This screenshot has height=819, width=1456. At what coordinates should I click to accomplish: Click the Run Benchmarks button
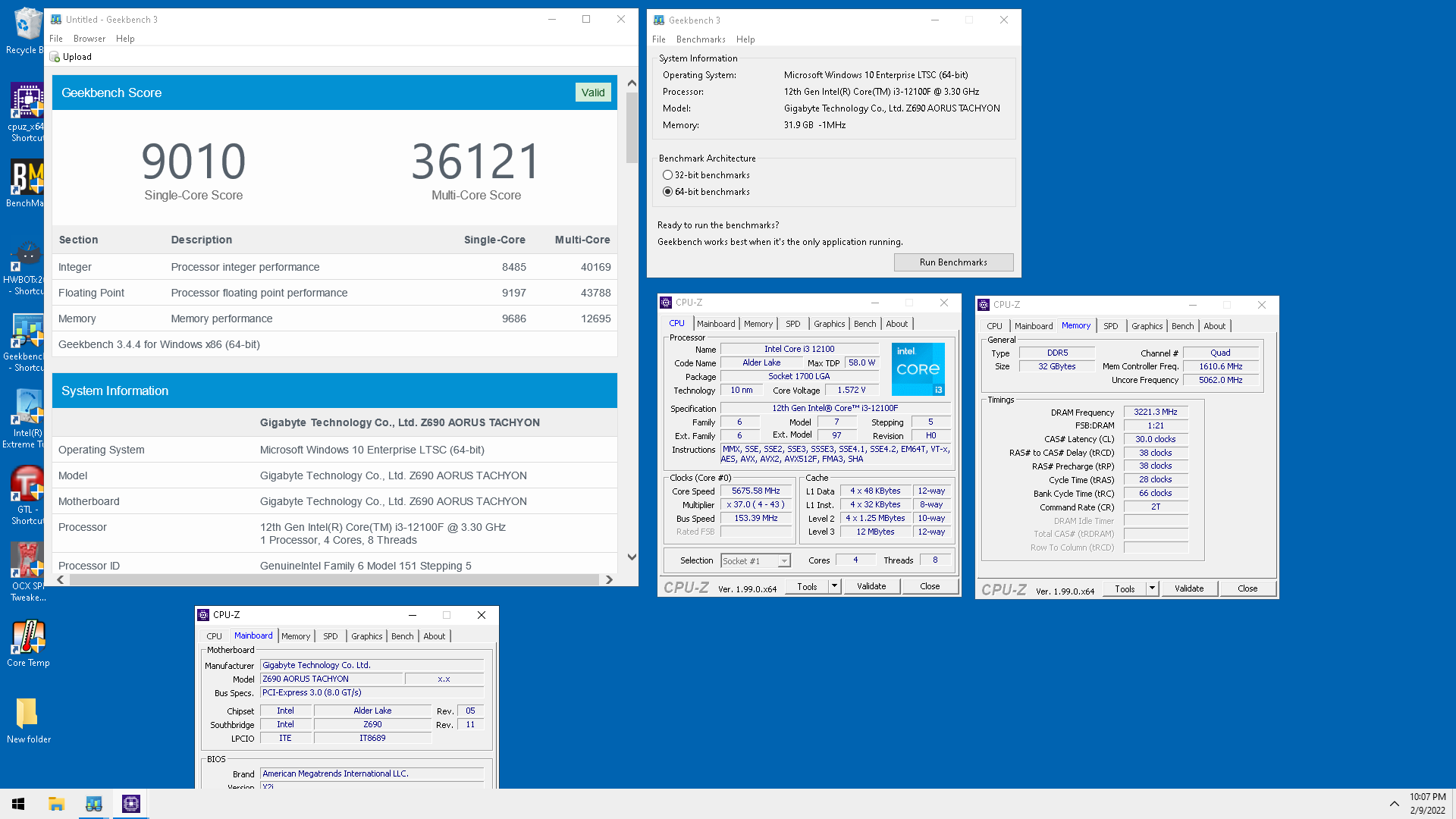(953, 262)
